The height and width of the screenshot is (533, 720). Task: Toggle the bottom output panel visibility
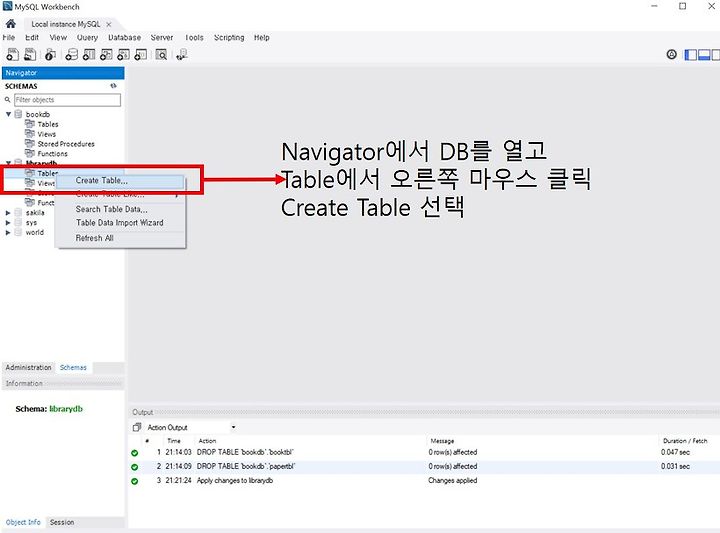click(703, 55)
